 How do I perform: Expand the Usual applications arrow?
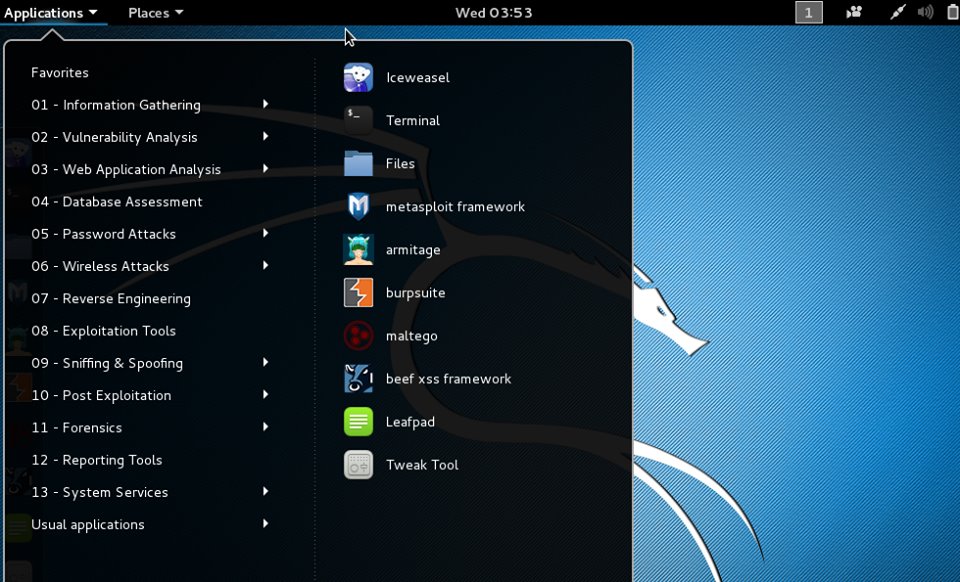[x=265, y=523]
